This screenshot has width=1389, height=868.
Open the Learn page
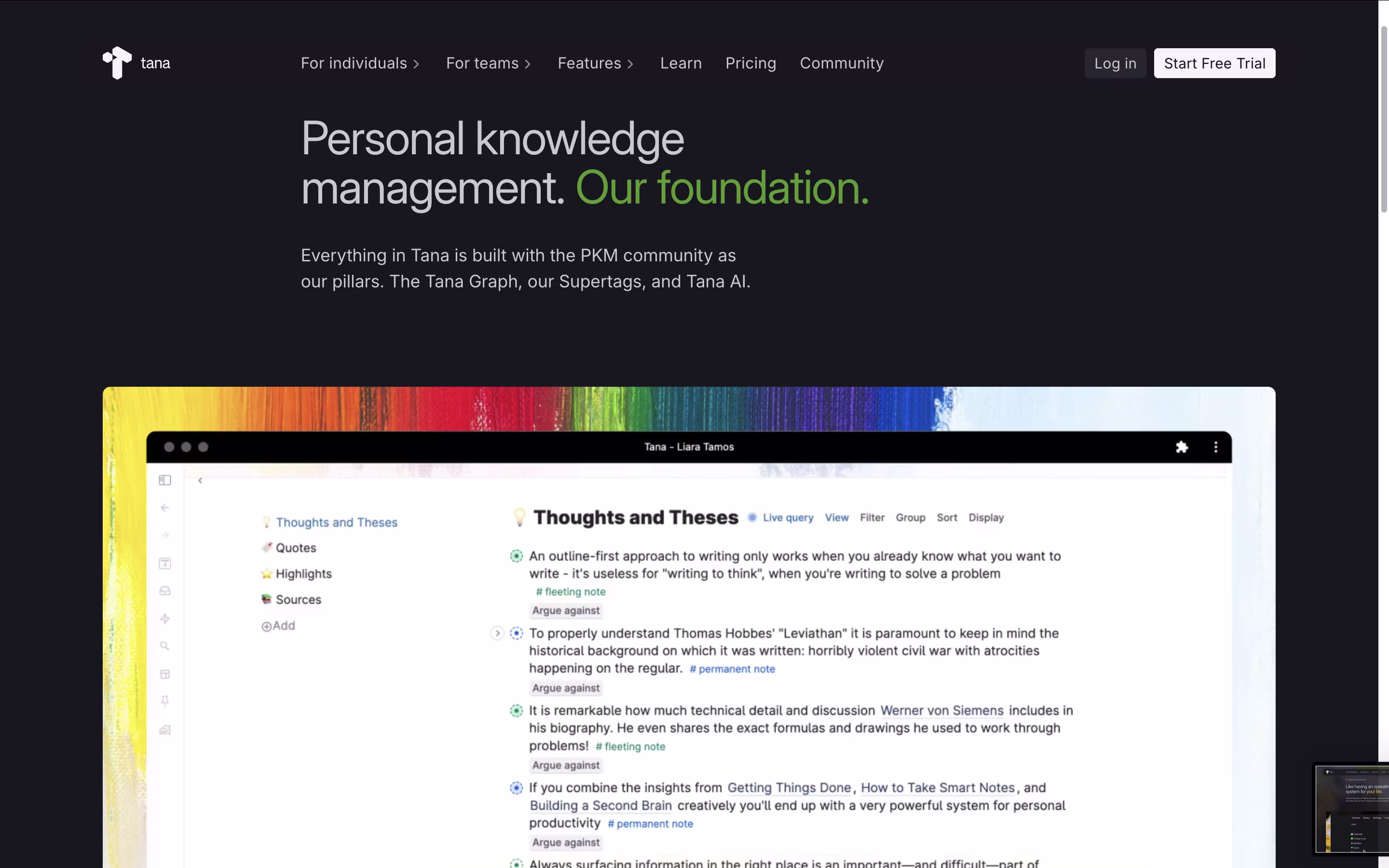pyautogui.click(x=681, y=63)
